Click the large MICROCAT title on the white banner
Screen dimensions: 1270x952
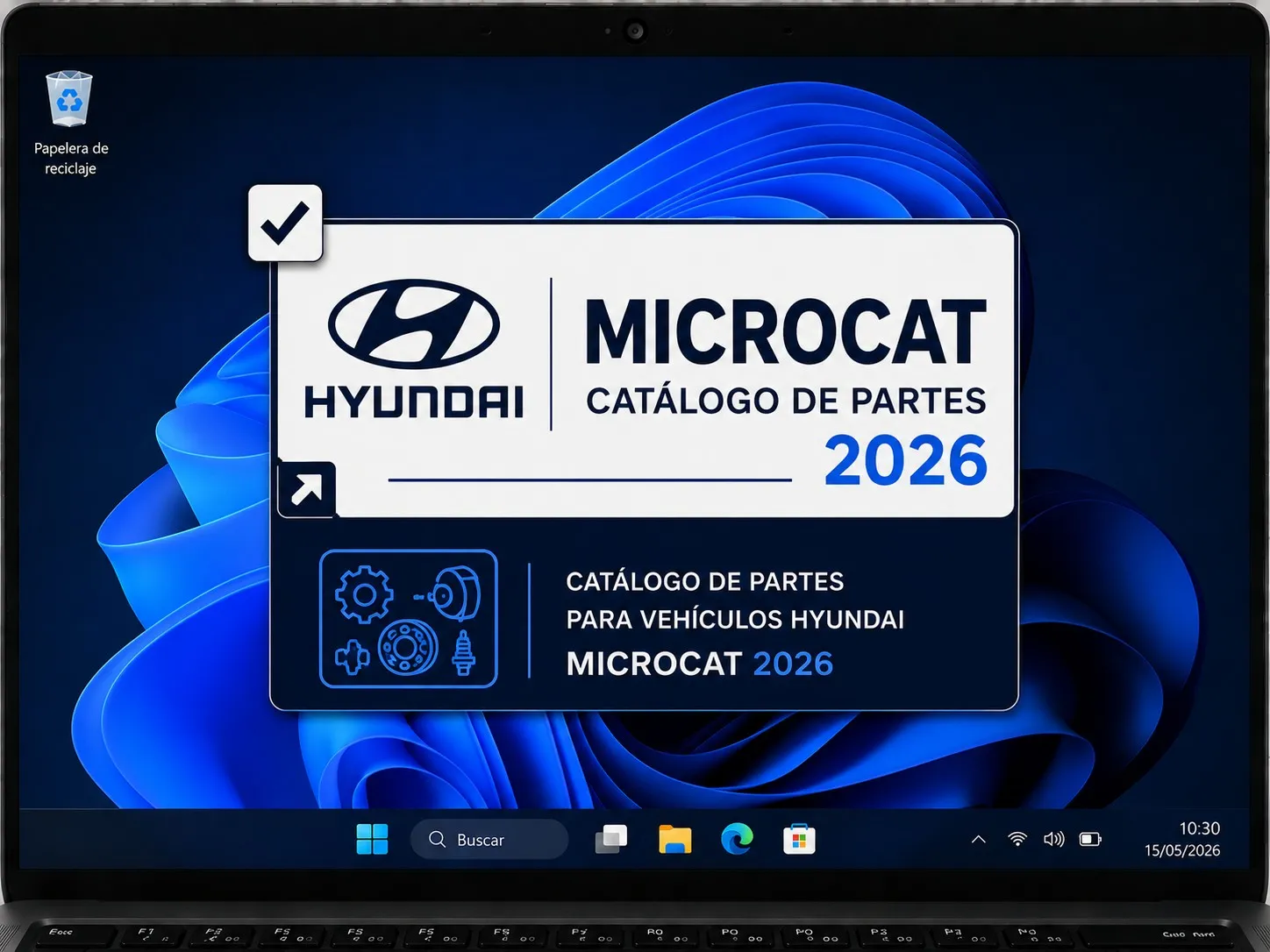click(x=786, y=331)
